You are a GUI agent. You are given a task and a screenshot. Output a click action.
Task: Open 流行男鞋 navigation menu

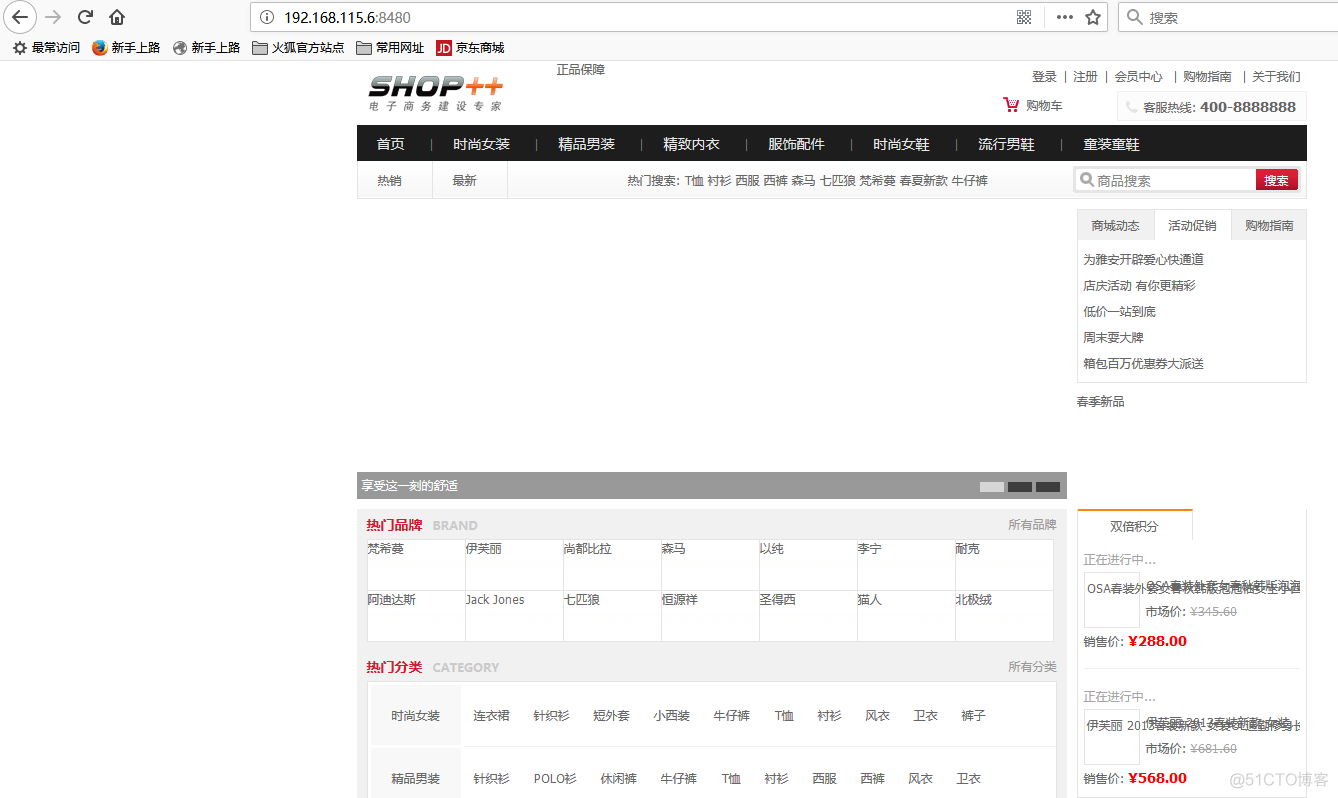1006,144
